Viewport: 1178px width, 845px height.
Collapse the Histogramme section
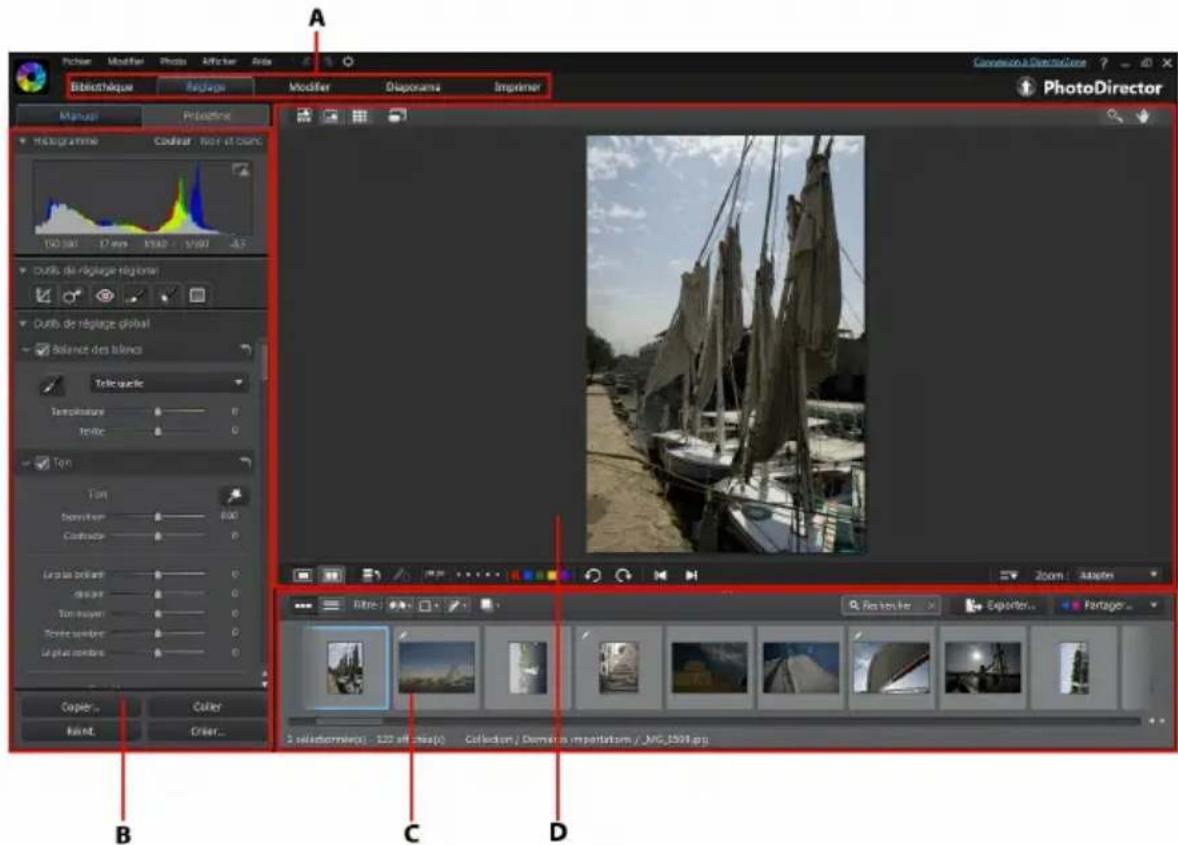click(23, 141)
